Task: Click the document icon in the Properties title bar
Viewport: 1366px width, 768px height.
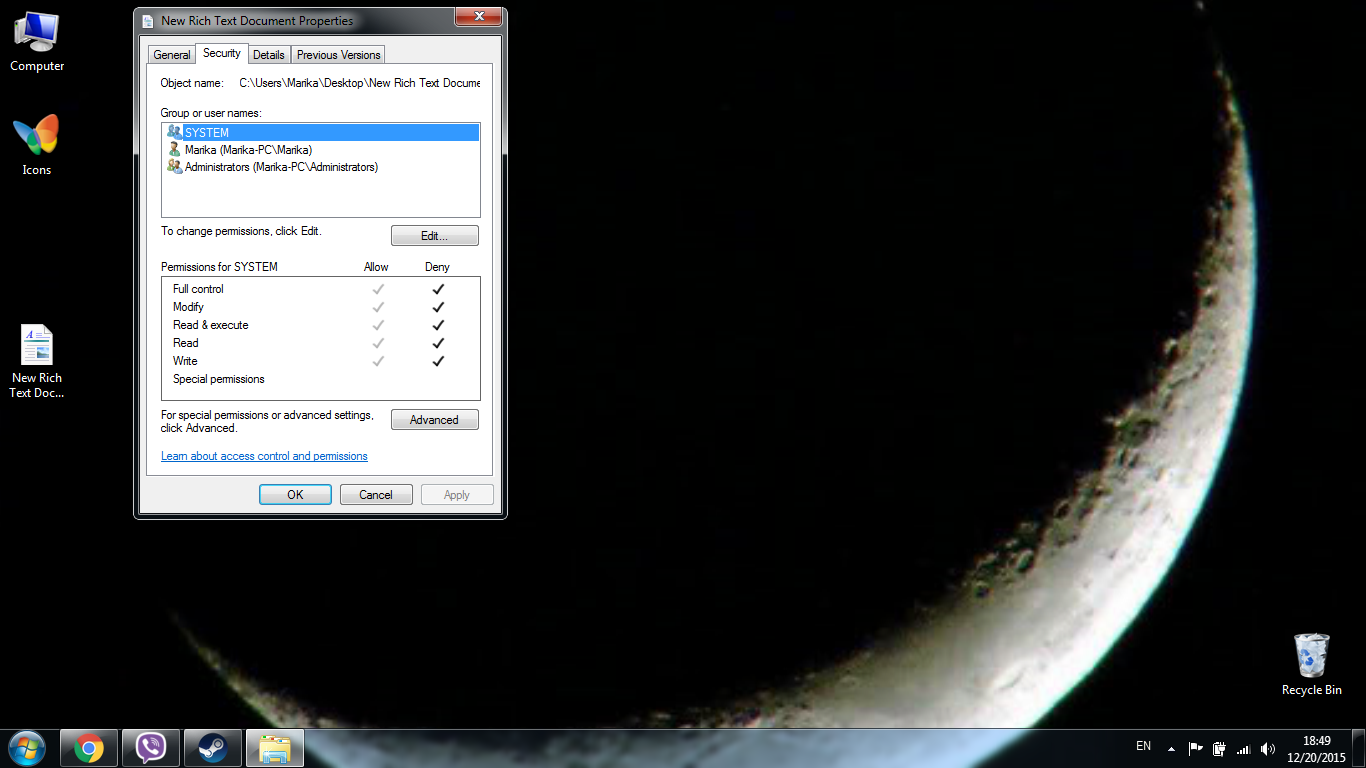Action: (x=149, y=20)
